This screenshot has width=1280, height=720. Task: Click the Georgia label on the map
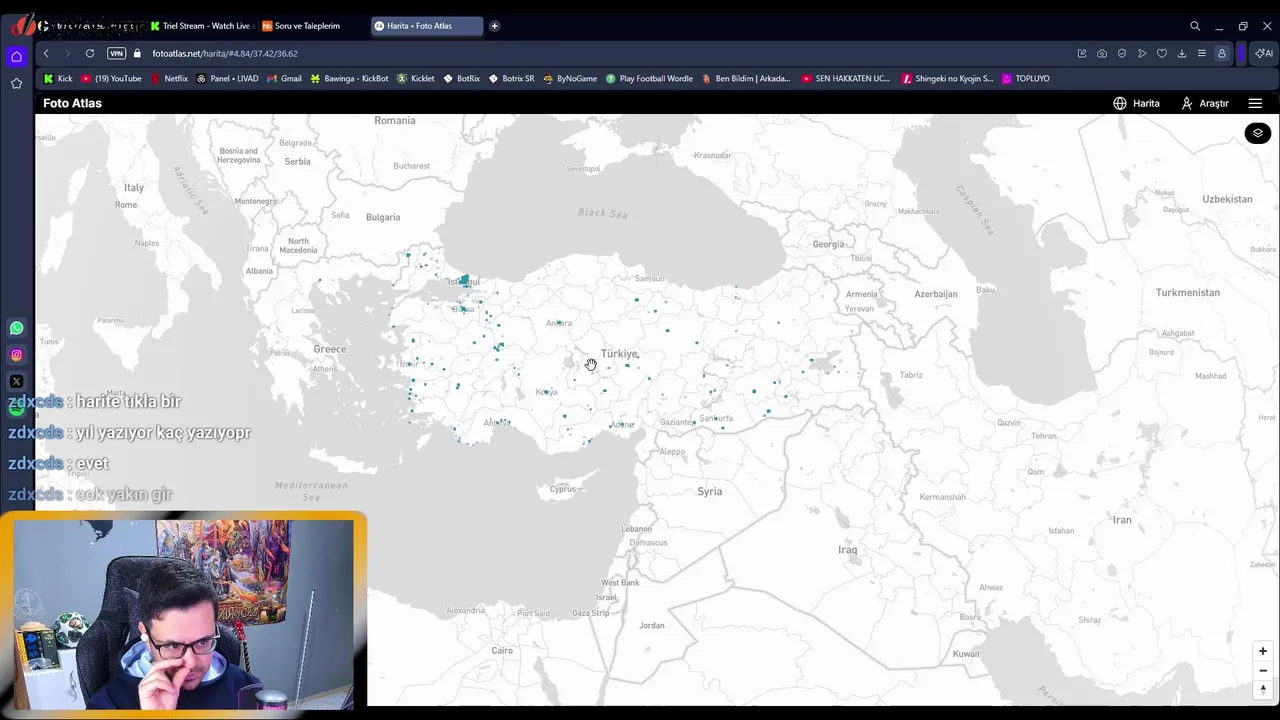point(828,244)
